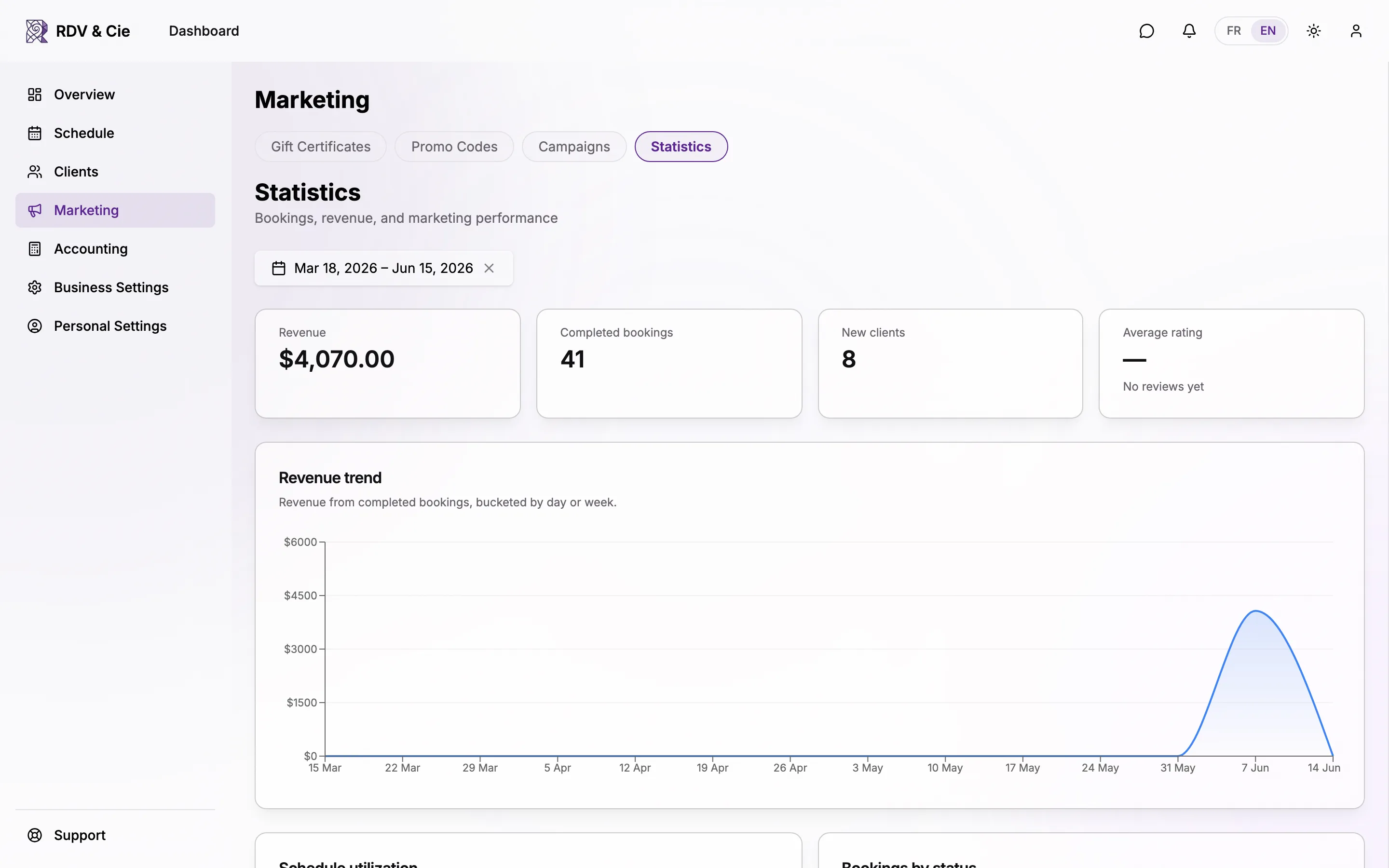This screenshot has height=868, width=1389.
Task: Click the Revenue trend heading
Action: 330,477
